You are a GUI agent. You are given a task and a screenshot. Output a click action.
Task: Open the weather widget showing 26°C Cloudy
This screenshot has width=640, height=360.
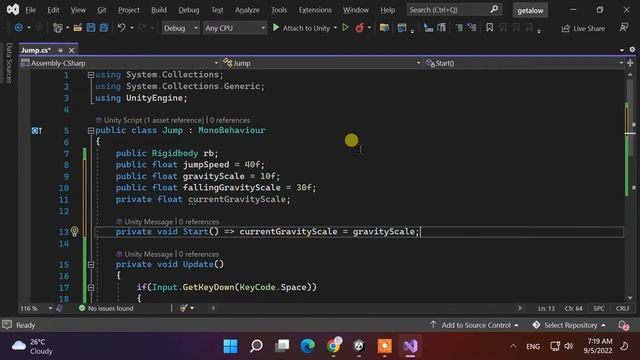32,346
